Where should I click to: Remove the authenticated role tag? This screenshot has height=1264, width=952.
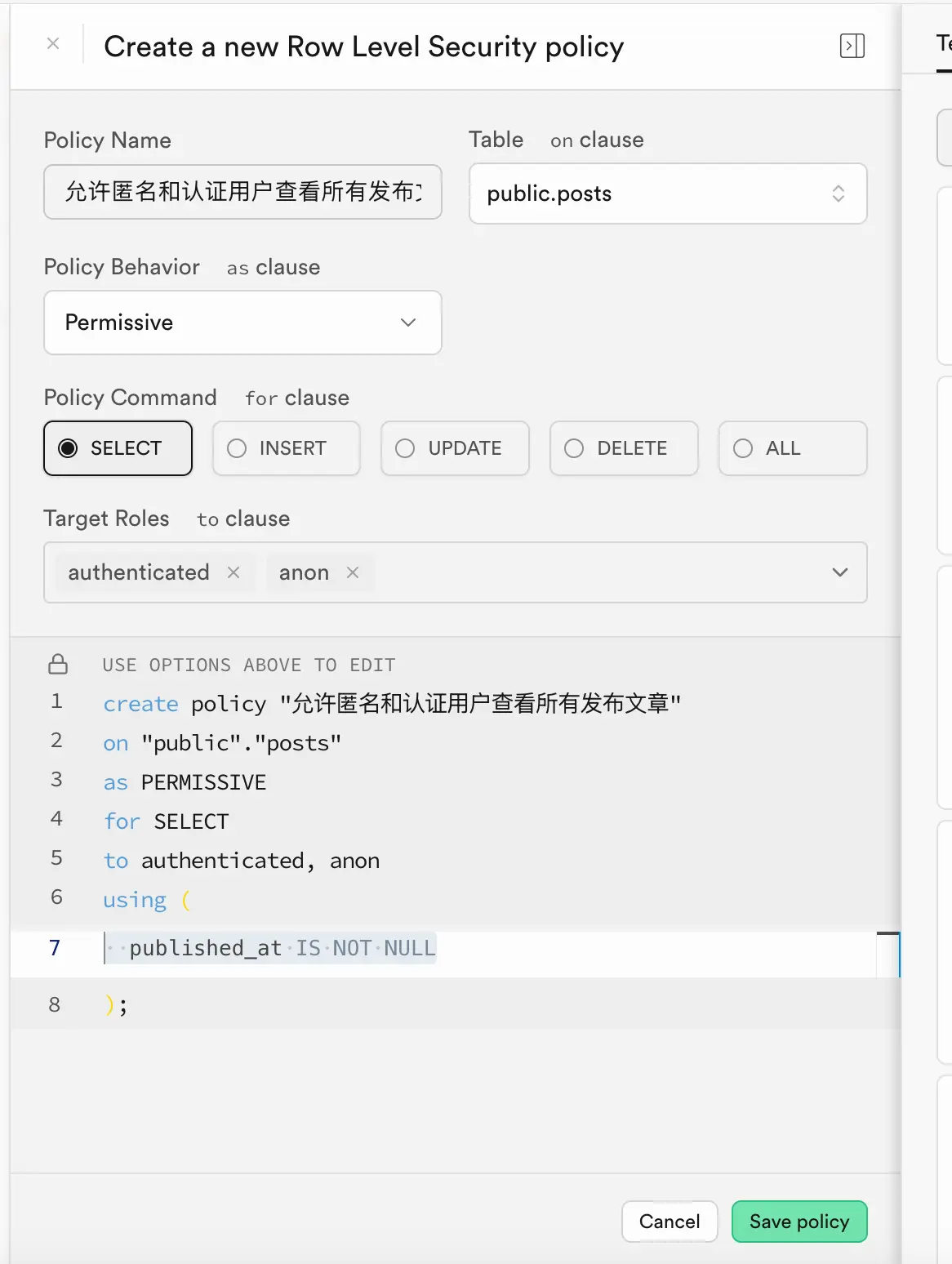(234, 572)
